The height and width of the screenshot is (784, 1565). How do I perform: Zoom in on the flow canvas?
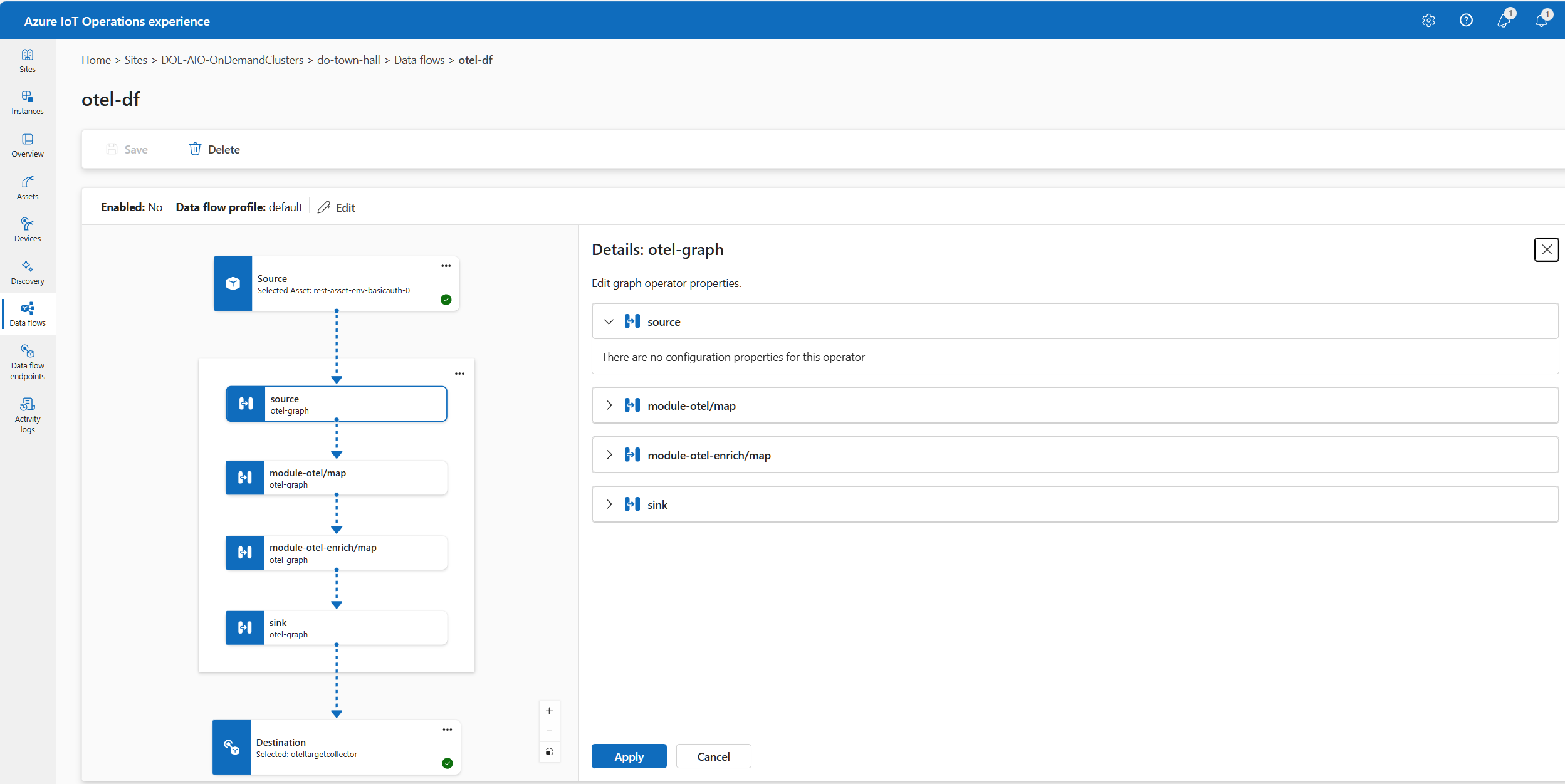click(x=549, y=711)
